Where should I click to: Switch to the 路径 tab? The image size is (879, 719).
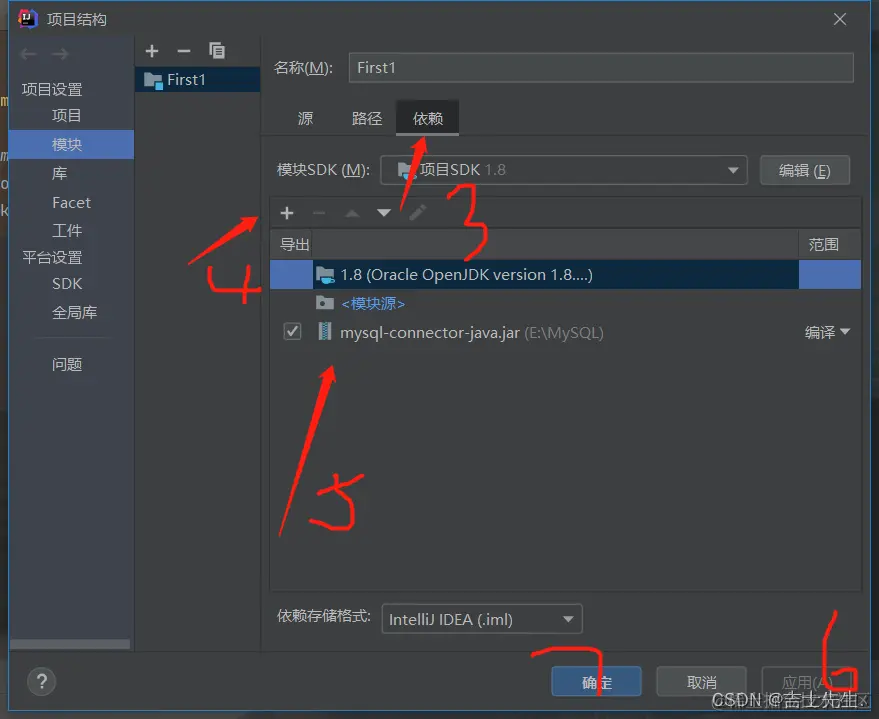point(367,119)
